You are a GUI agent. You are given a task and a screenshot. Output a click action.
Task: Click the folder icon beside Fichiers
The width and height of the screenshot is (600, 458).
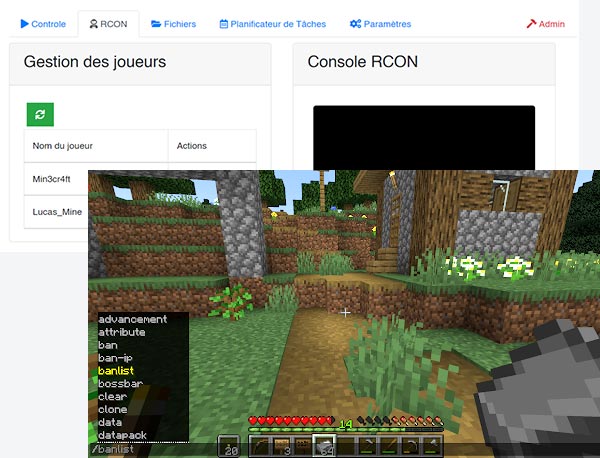pyautogui.click(x=156, y=24)
